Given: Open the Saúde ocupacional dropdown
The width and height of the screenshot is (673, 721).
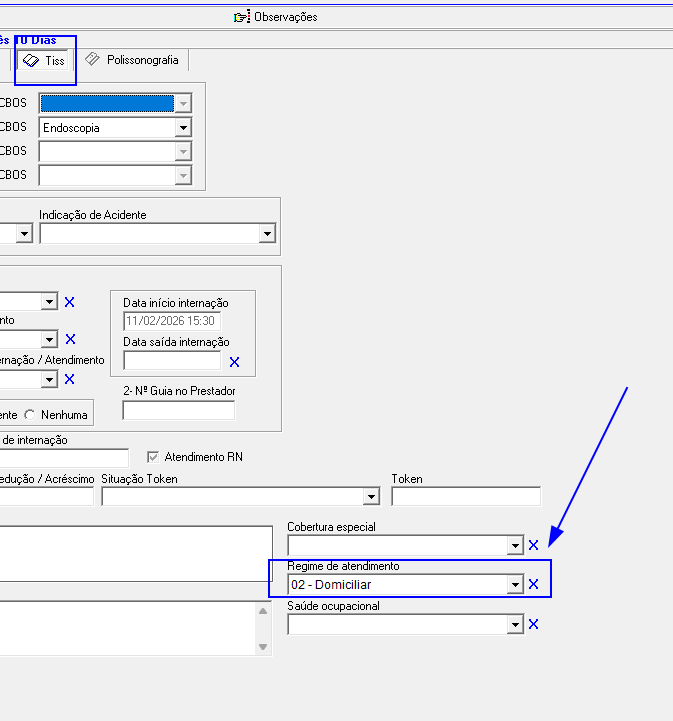Looking at the screenshot, I should 515,624.
